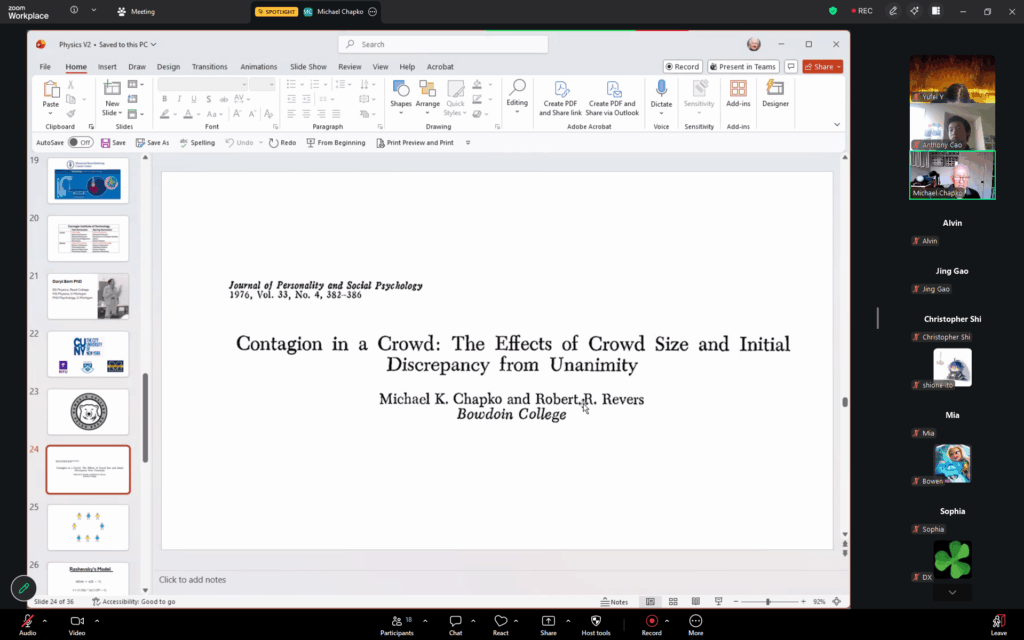
Task: Toggle Bold formatting in Font group
Action: (x=164, y=99)
